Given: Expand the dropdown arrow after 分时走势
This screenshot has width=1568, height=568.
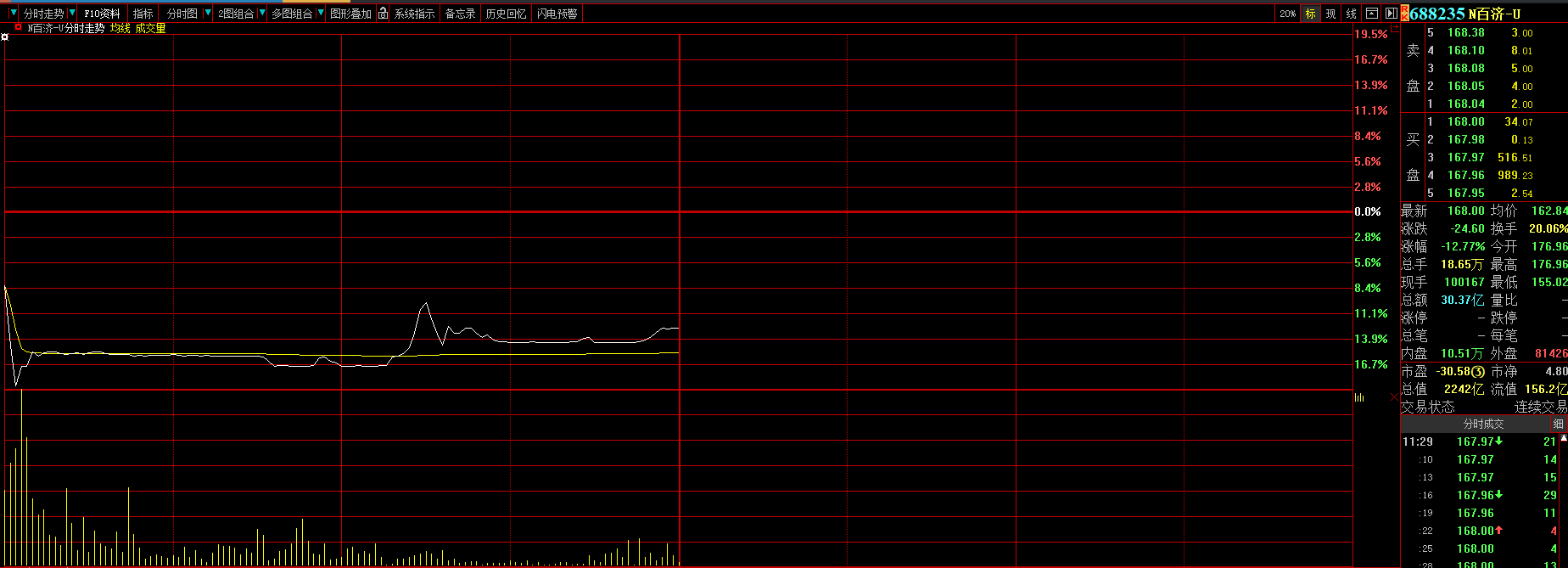Looking at the screenshot, I should tap(72, 14).
